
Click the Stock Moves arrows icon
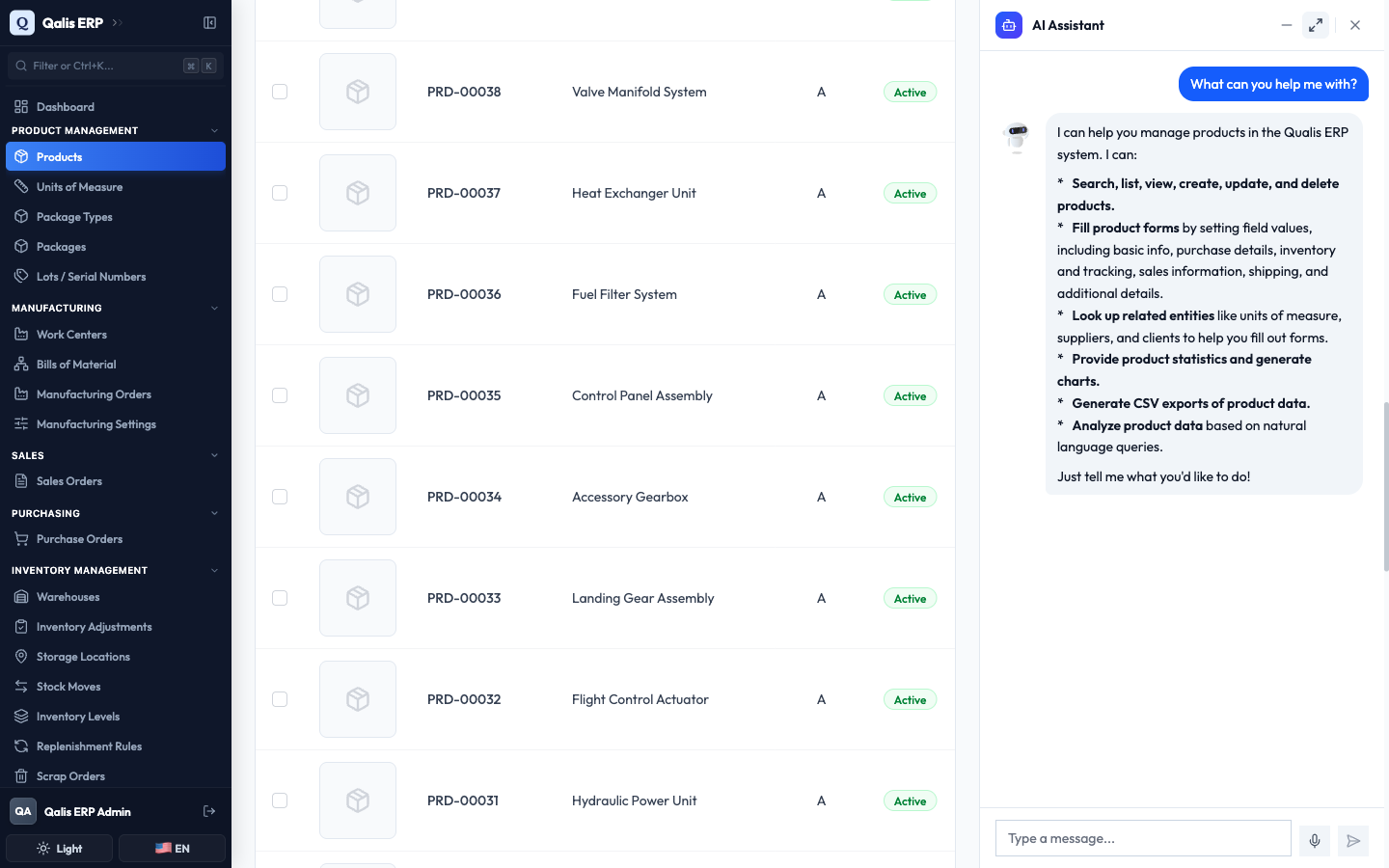(21, 687)
